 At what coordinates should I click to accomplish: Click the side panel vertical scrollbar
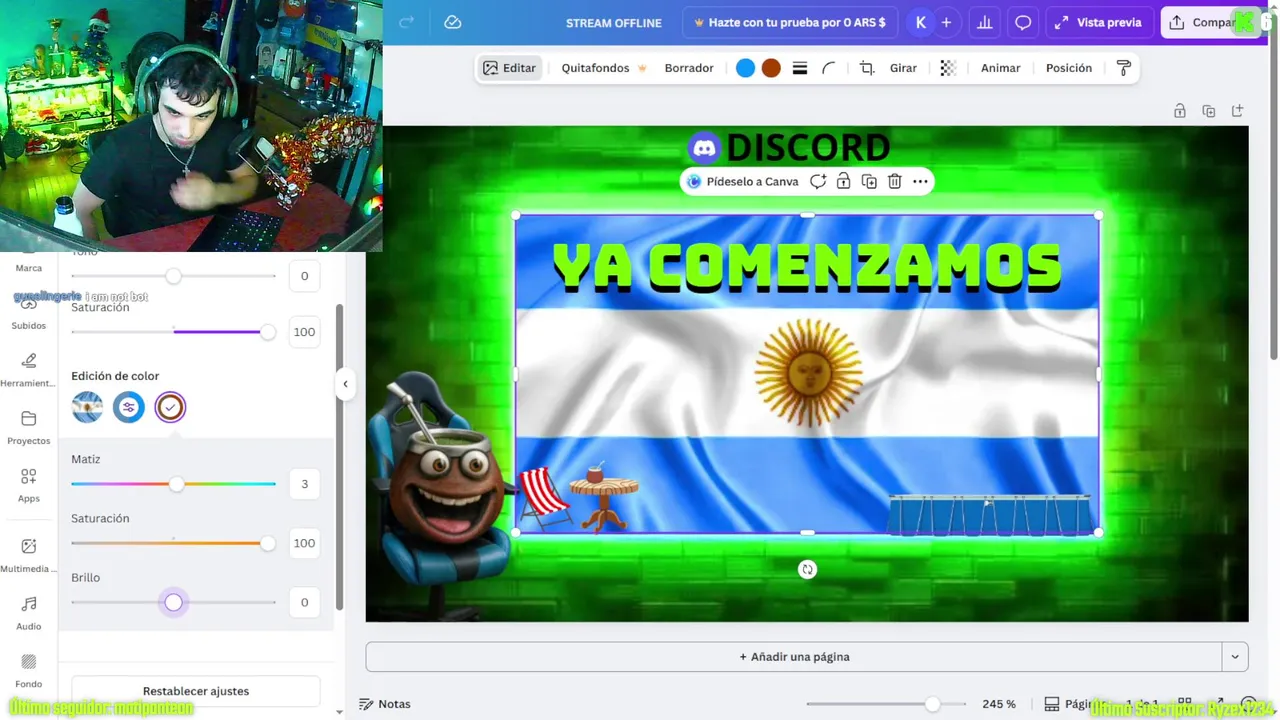(x=339, y=457)
